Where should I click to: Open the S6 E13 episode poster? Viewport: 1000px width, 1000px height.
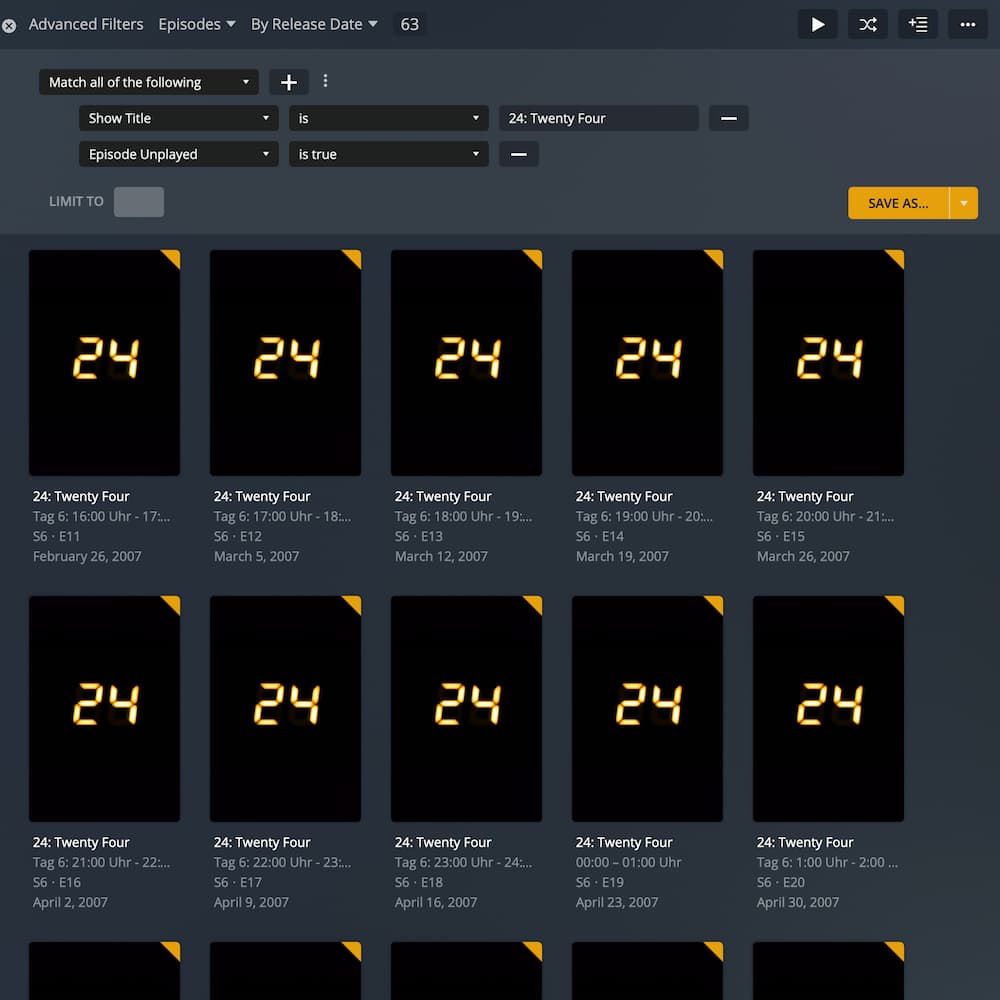click(466, 363)
